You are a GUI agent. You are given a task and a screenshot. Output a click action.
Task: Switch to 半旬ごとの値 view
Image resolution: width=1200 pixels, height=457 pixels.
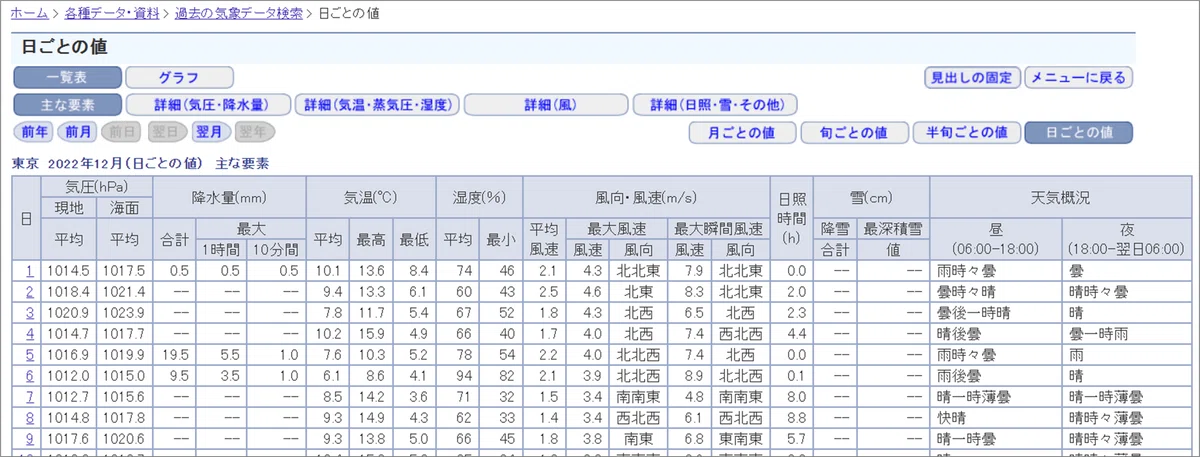[966, 132]
